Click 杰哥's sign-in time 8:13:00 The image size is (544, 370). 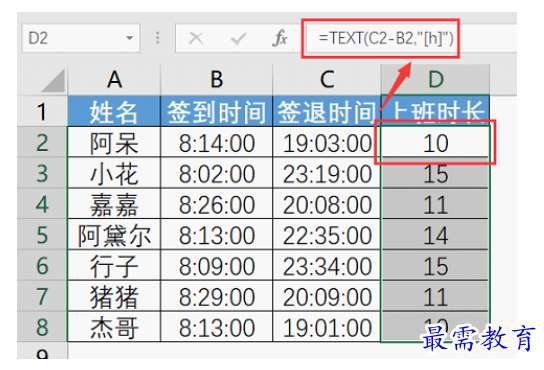[x=217, y=327]
